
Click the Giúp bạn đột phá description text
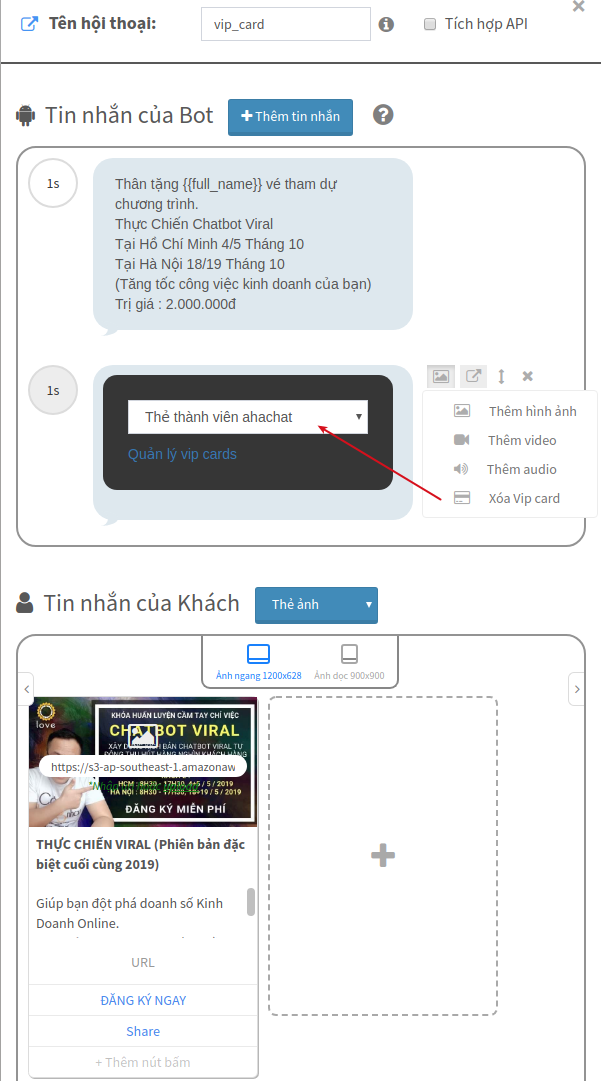130,913
